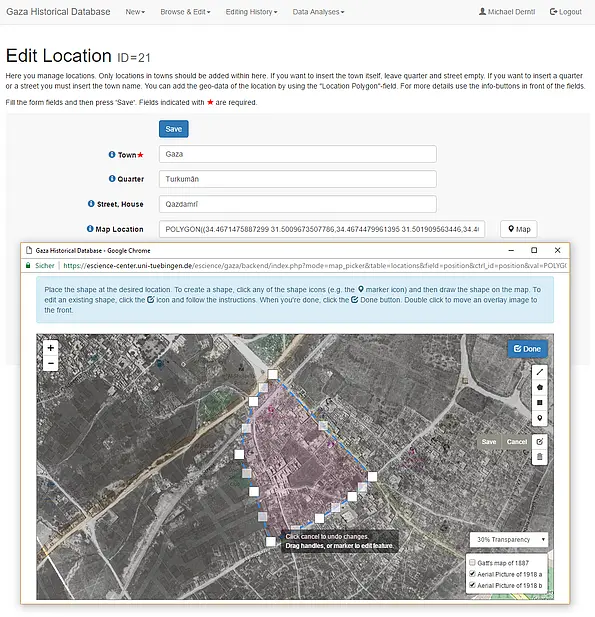Click the edit layers icon
The height and width of the screenshot is (617, 595).
tap(540, 442)
